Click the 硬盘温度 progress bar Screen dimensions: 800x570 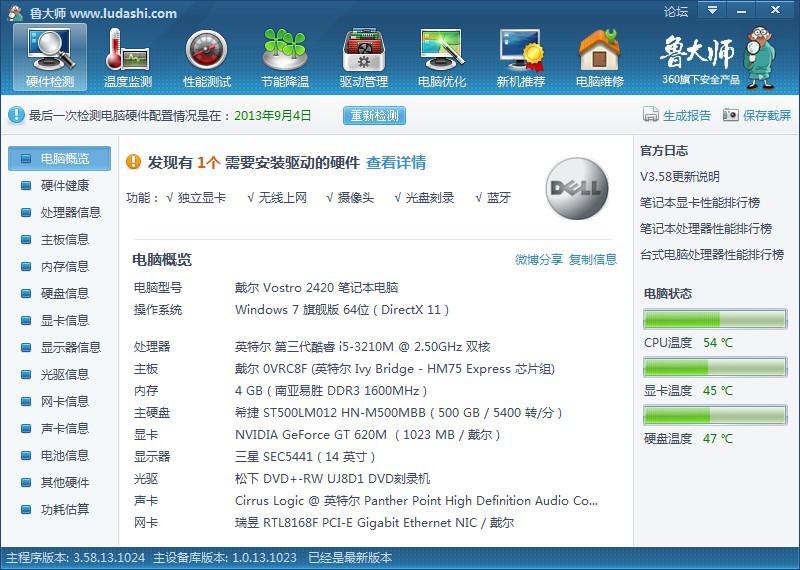(x=715, y=415)
